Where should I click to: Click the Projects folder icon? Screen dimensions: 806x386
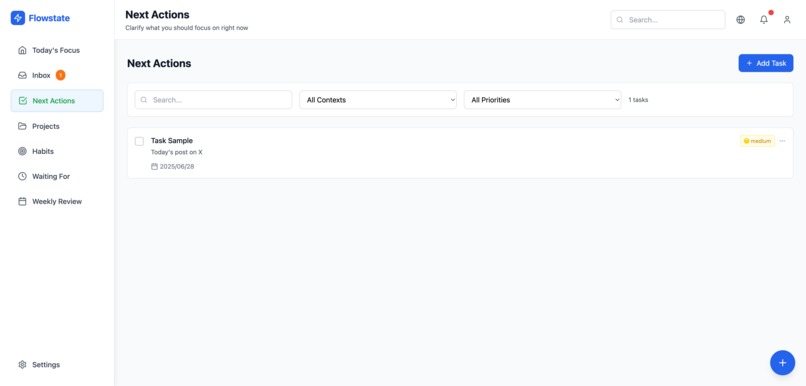click(x=22, y=126)
